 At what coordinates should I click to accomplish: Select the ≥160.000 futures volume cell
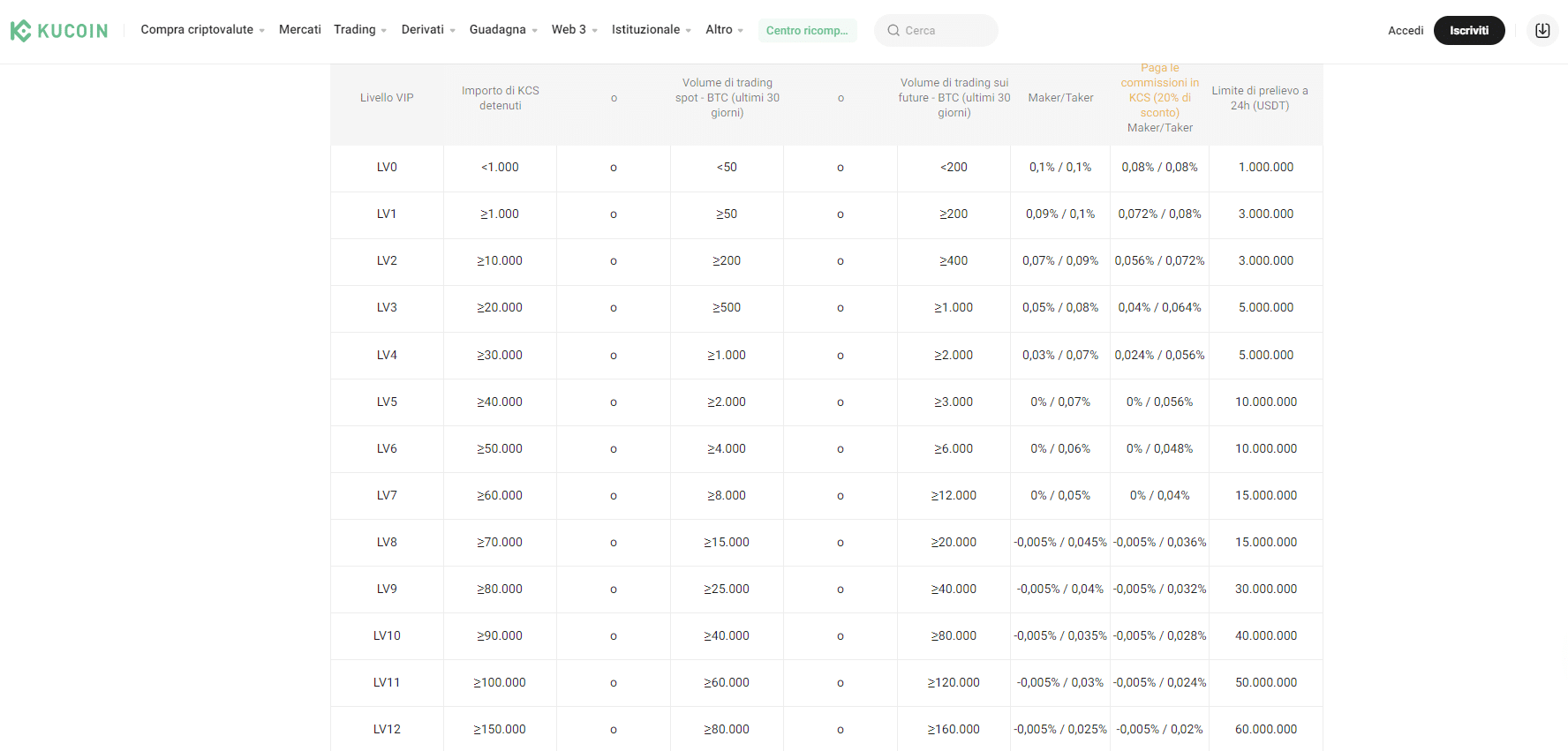[x=954, y=730]
